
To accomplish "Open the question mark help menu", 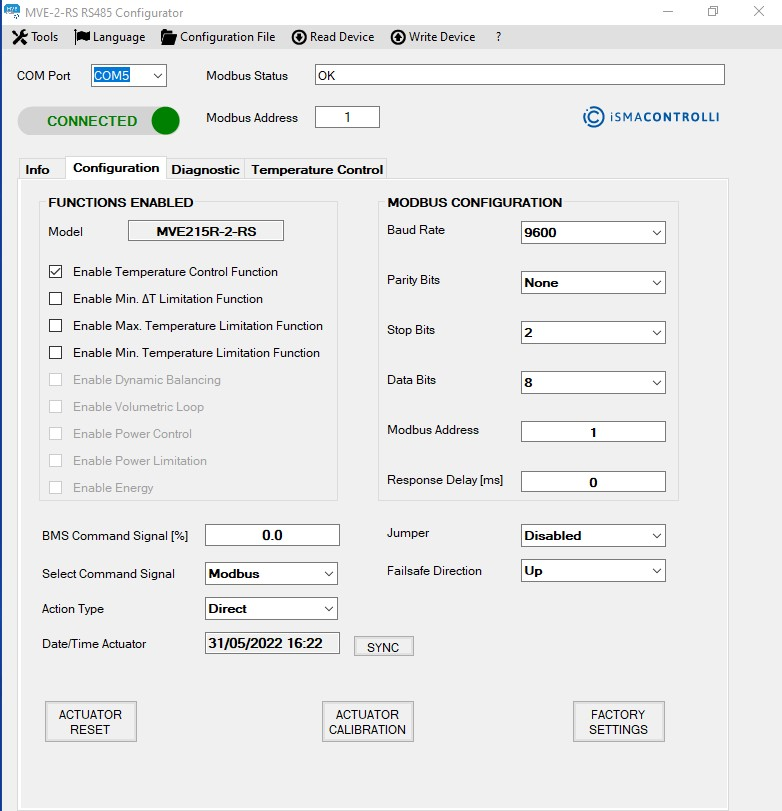I will [x=498, y=37].
